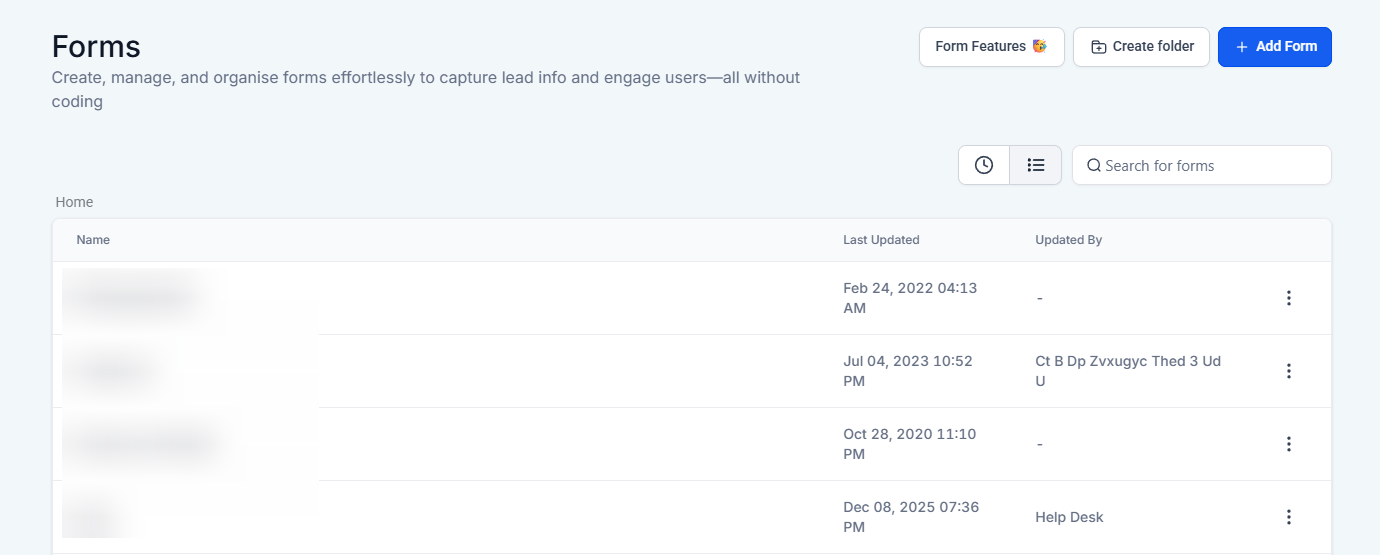Image resolution: width=1380 pixels, height=555 pixels.
Task: Click the blue Add Form button
Action: click(x=1274, y=47)
